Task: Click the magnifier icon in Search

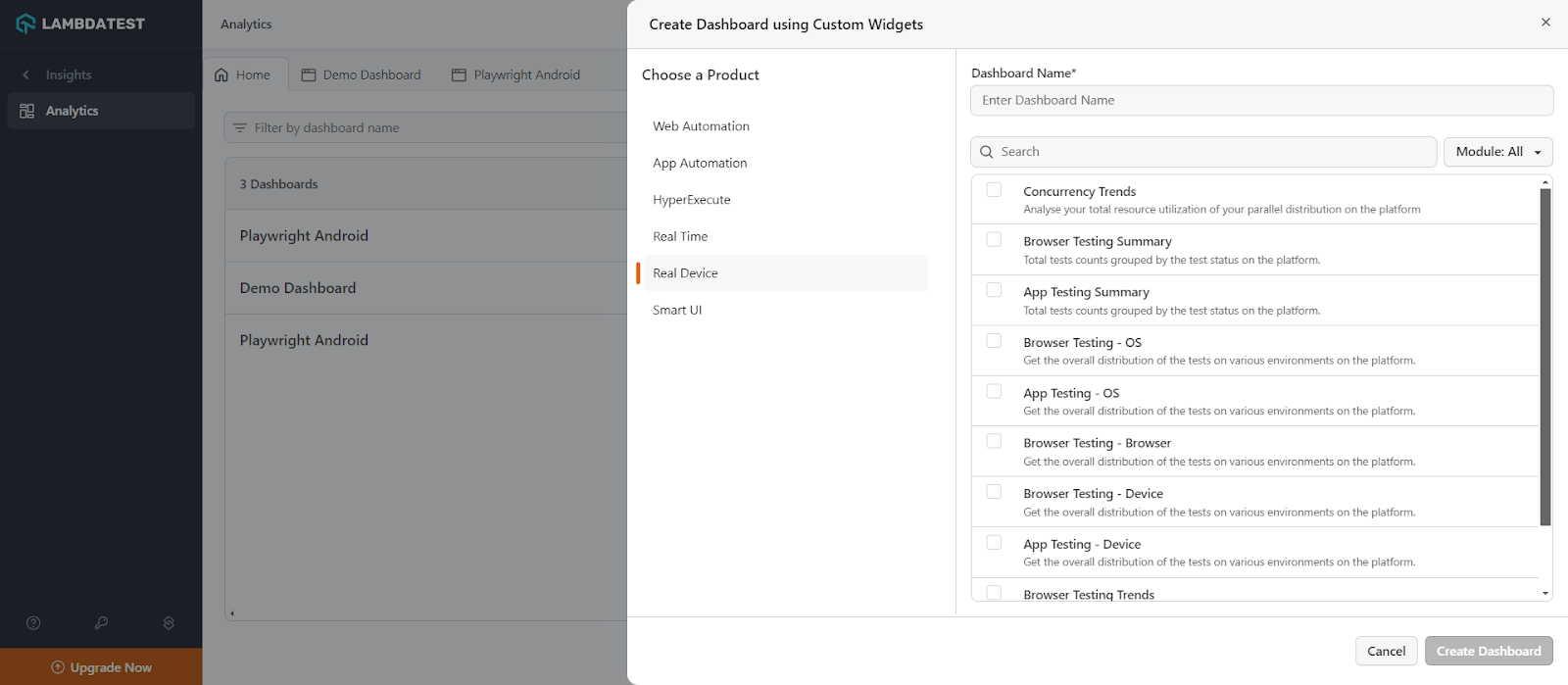Action: (x=987, y=152)
